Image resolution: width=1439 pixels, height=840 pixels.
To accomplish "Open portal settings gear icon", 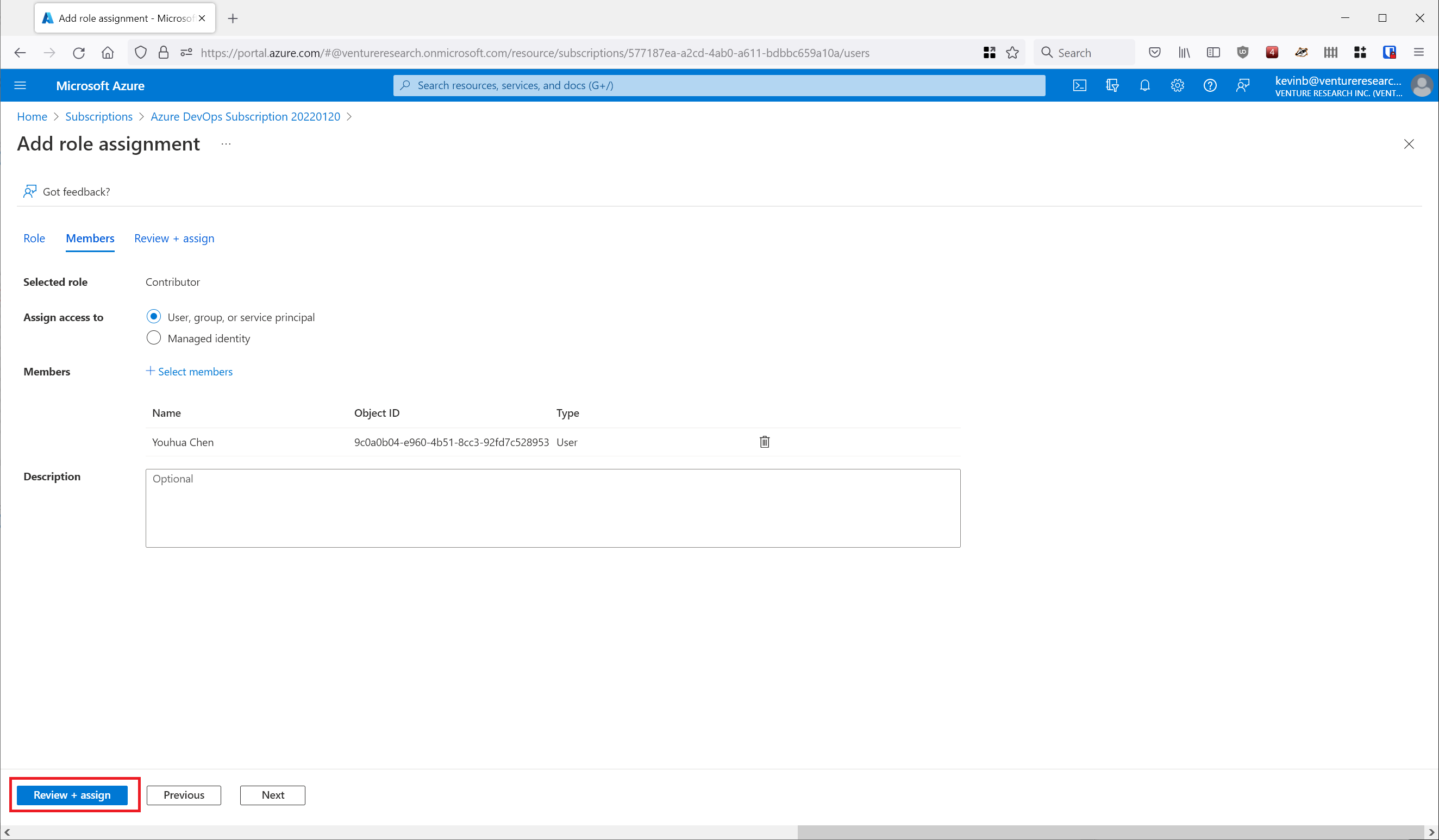I will point(1177,86).
